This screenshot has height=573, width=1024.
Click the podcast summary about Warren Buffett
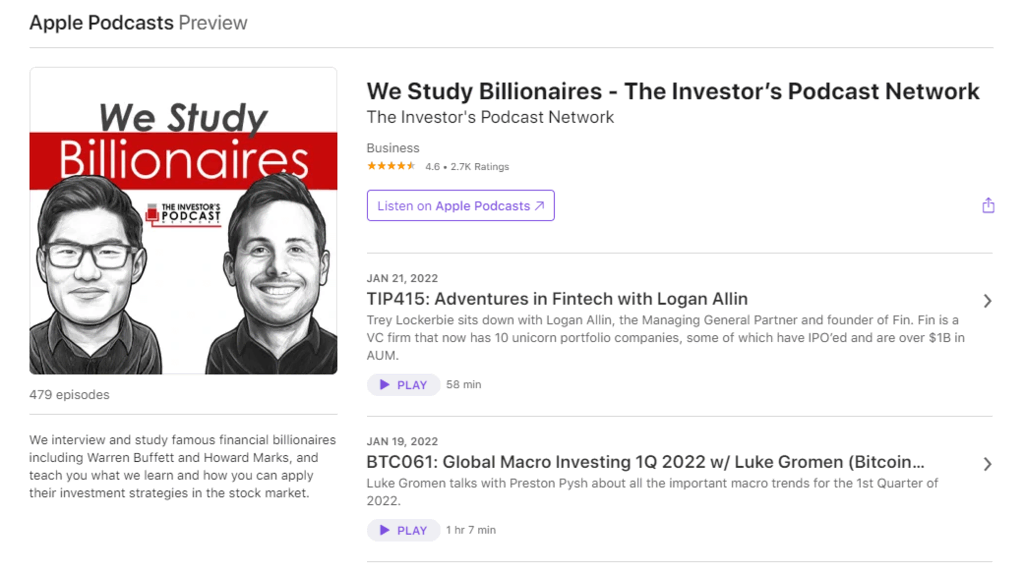182,467
